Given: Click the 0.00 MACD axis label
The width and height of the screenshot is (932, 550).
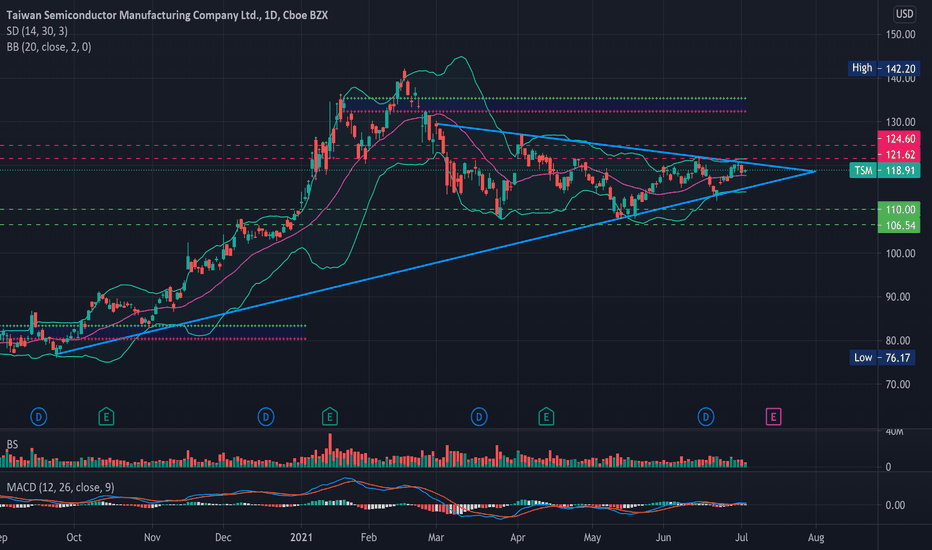Looking at the screenshot, I should [895, 505].
